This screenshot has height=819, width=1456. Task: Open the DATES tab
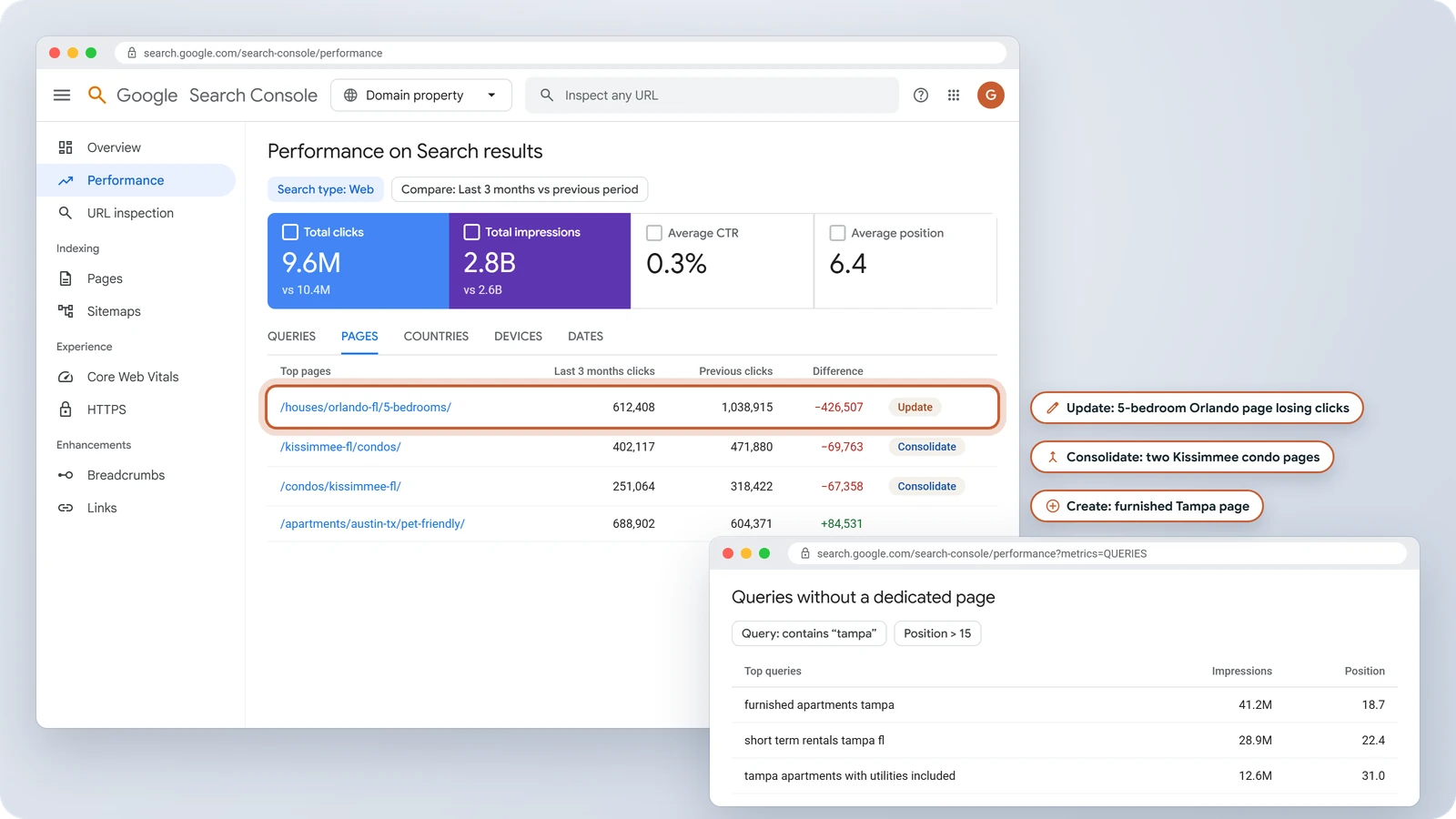[585, 337]
